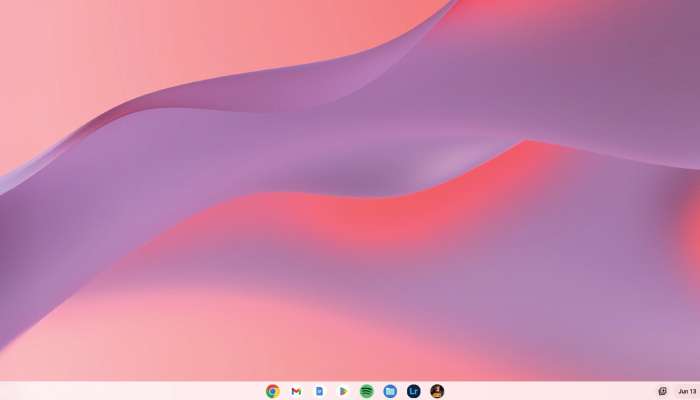
Task: Open the Tote holding space icon
Action: [662, 391]
